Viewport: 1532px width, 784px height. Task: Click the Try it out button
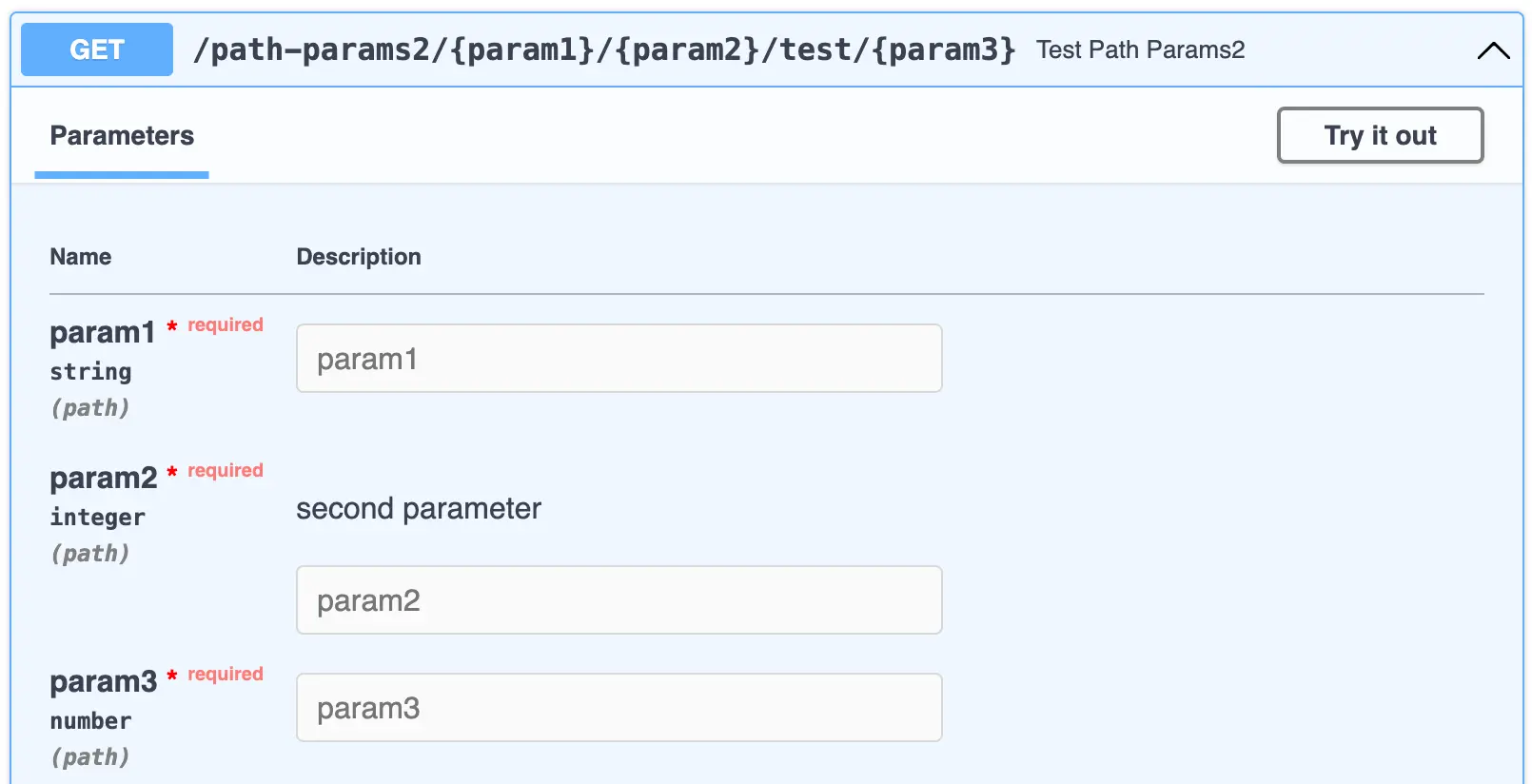[1379, 135]
